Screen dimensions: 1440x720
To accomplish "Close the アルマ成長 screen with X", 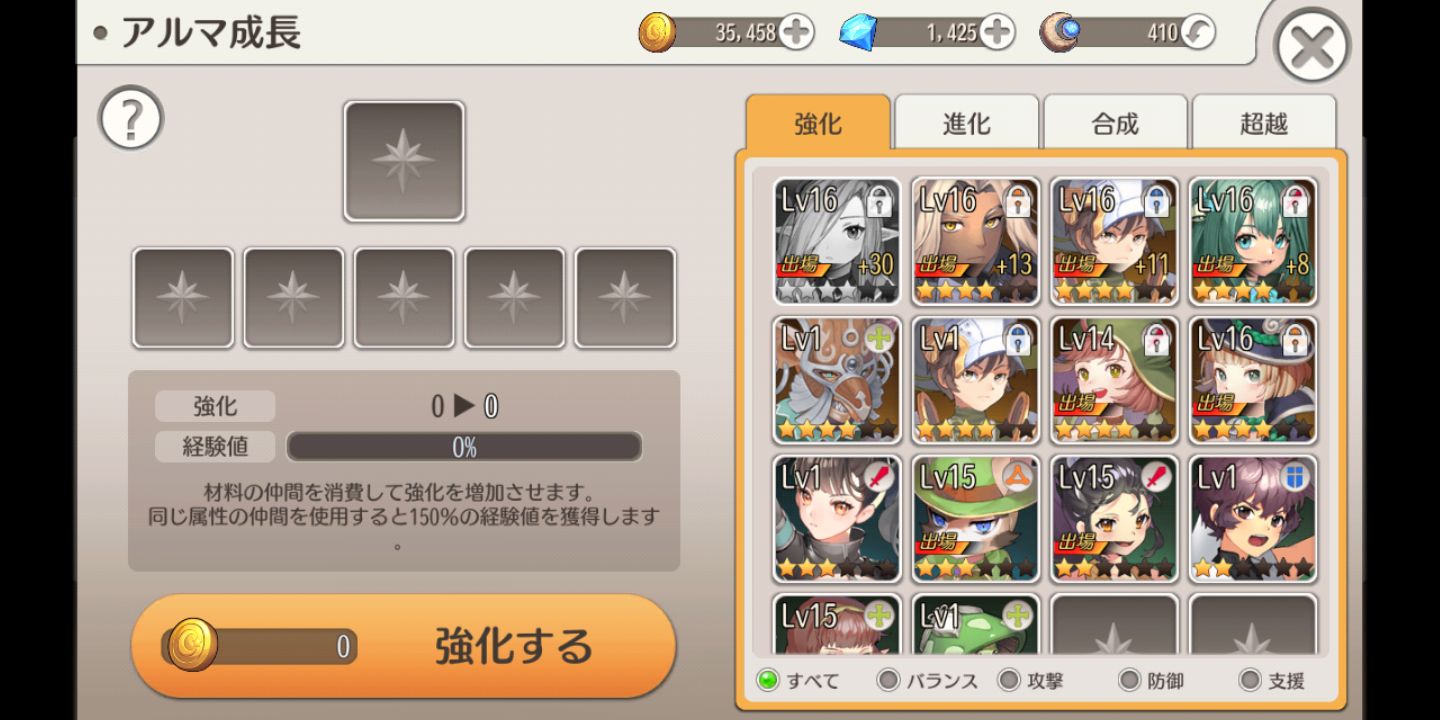I will (1312, 46).
